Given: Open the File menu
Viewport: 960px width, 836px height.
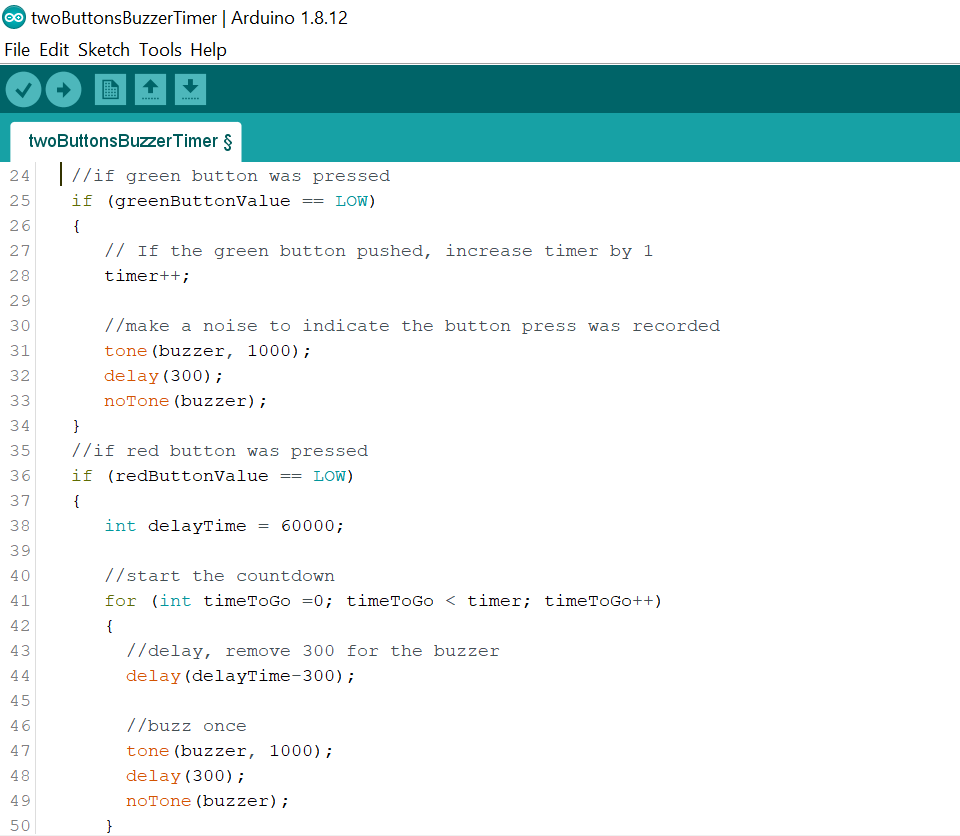Looking at the screenshot, I should tap(17, 50).
